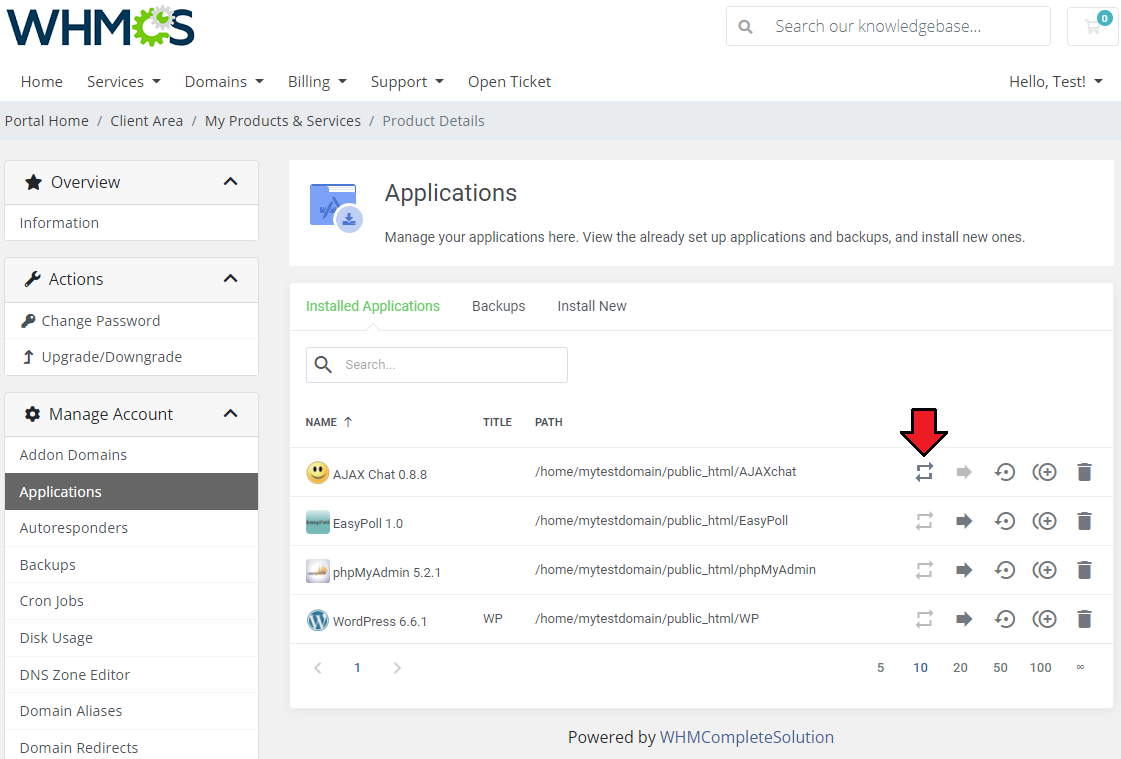The width and height of the screenshot is (1121, 759).
Task: Focus the applications Search field
Action: pos(437,364)
